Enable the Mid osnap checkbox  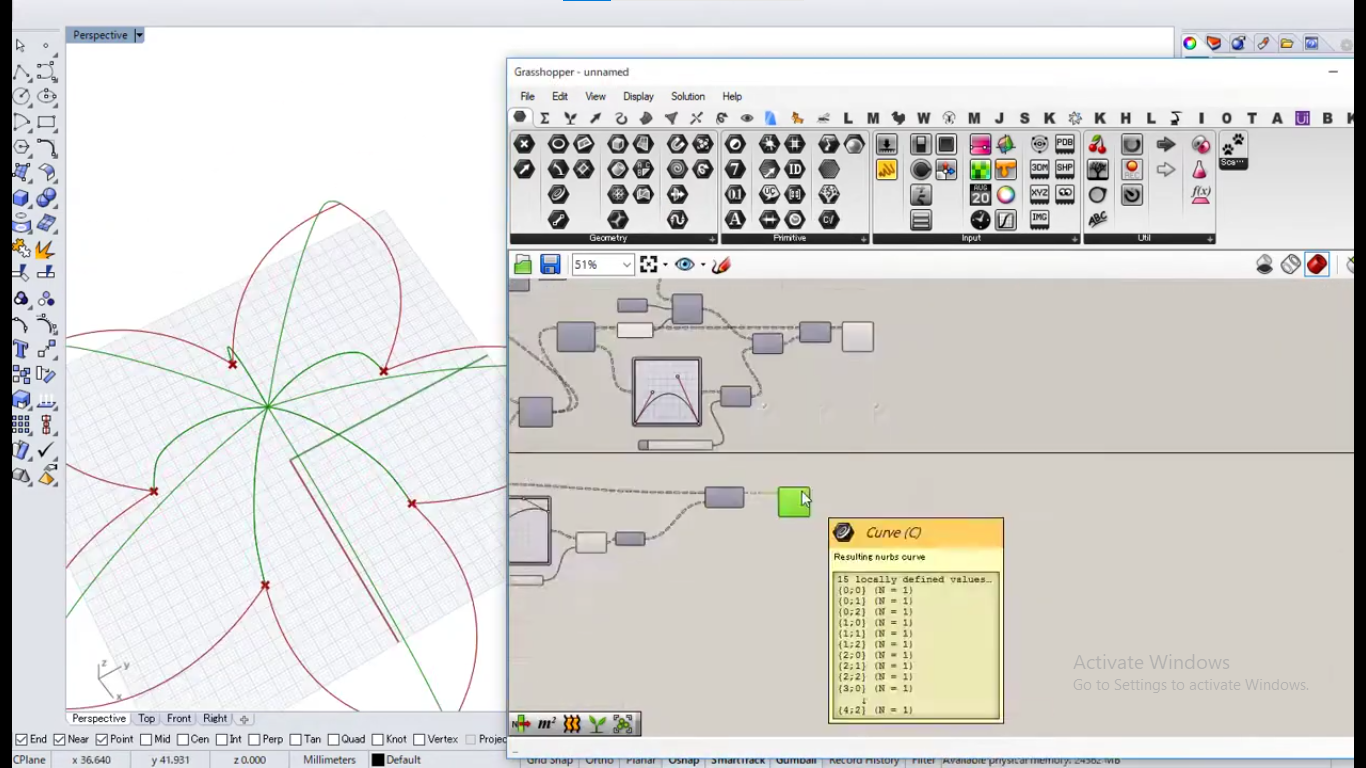(146, 739)
